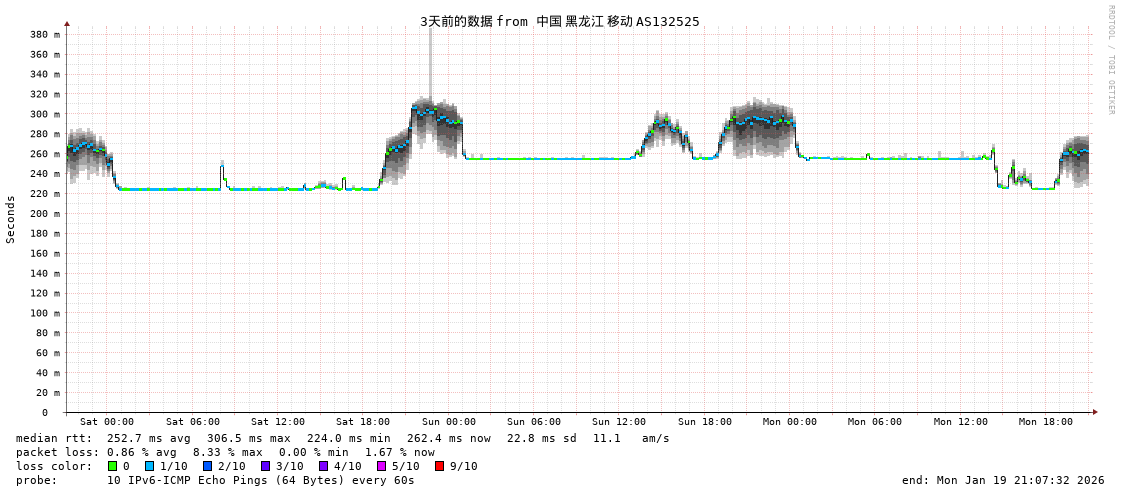Select the Sun 12:00 time label

619,422
